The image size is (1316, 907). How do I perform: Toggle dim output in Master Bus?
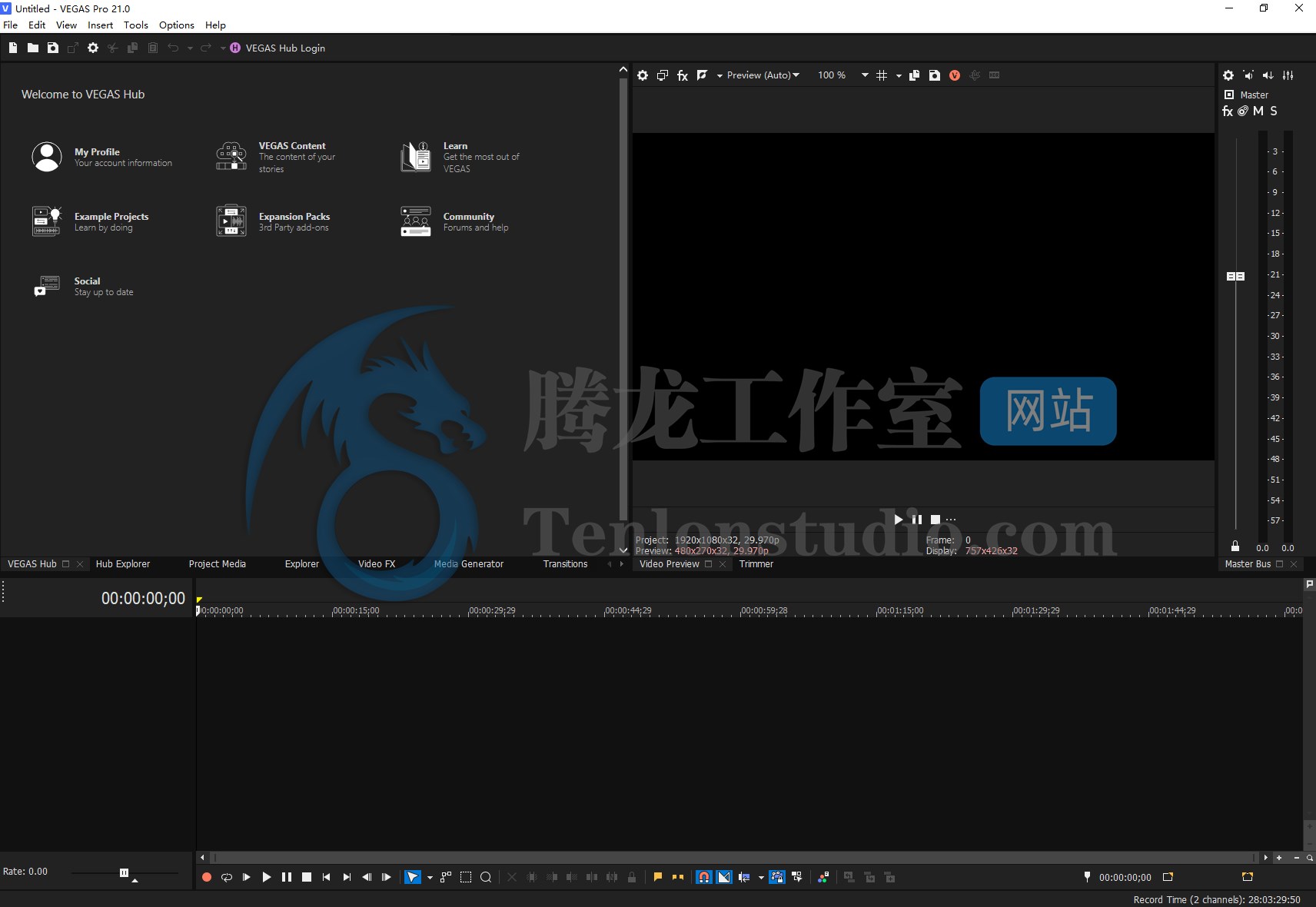click(x=1268, y=75)
